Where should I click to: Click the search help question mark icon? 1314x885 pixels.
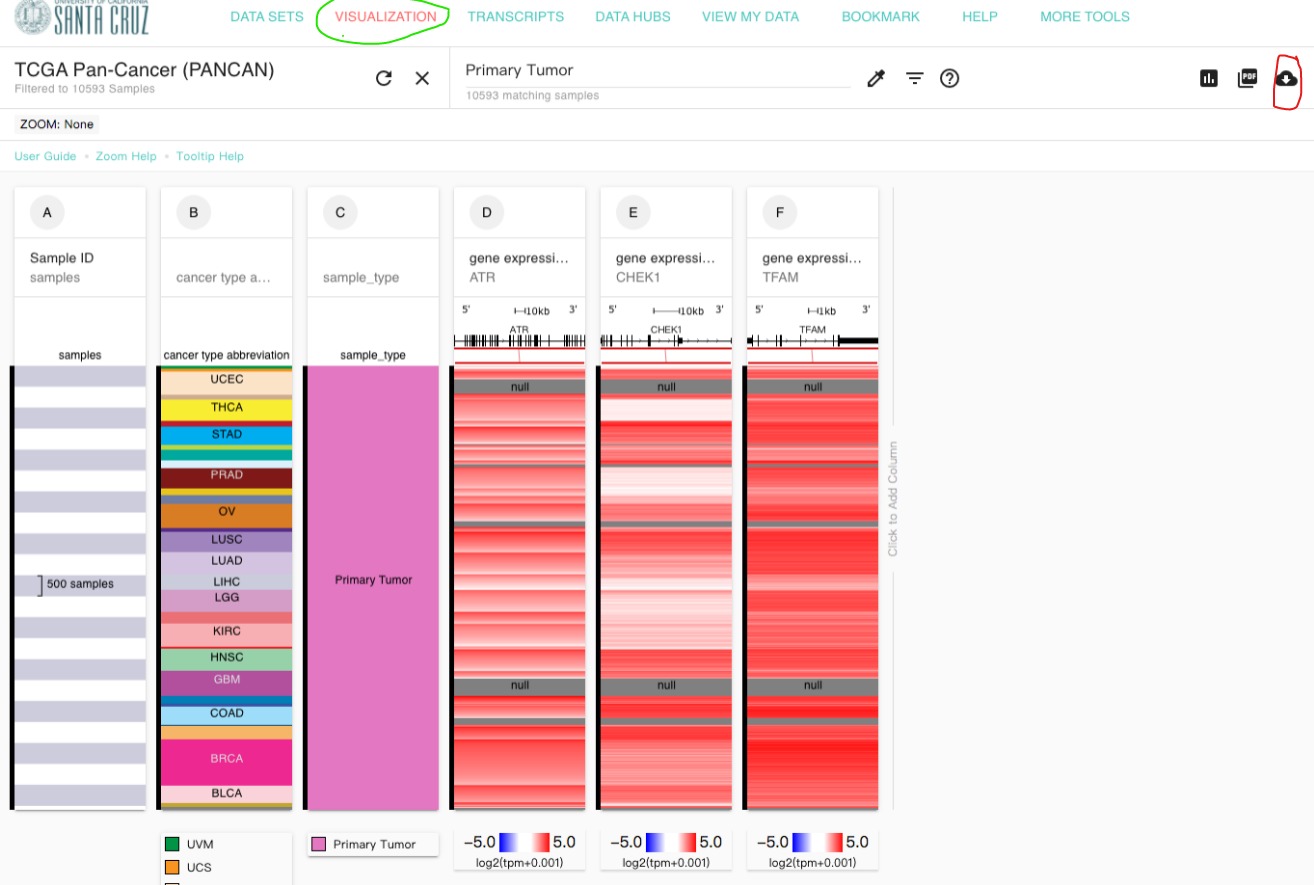(950, 78)
